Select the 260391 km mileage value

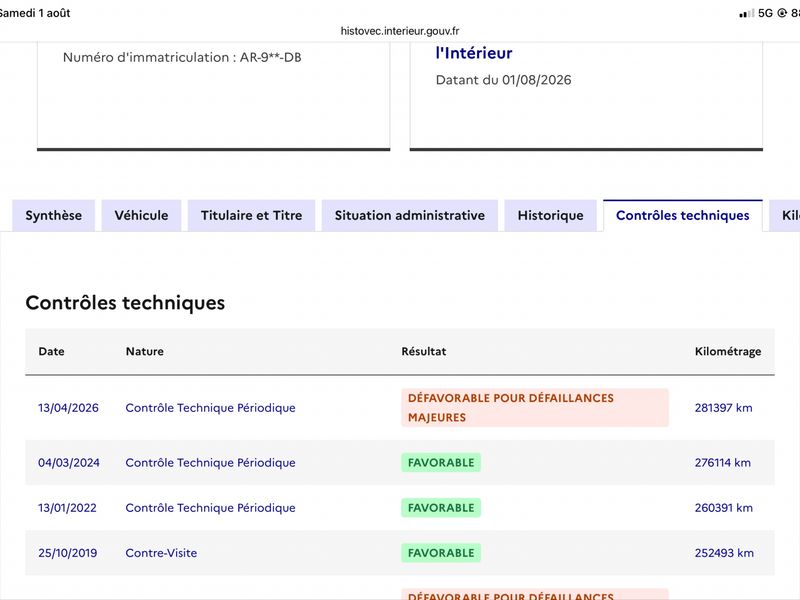point(723,508)
